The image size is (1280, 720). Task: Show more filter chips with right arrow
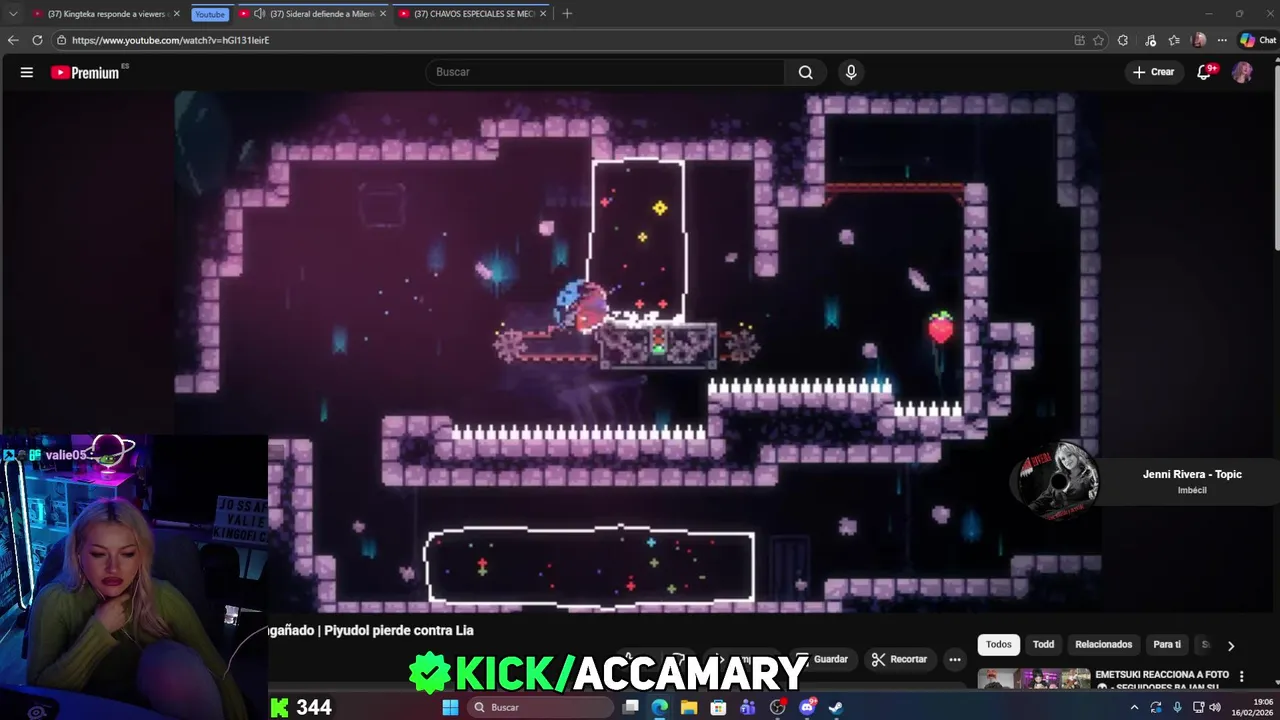coord(1231,646)
